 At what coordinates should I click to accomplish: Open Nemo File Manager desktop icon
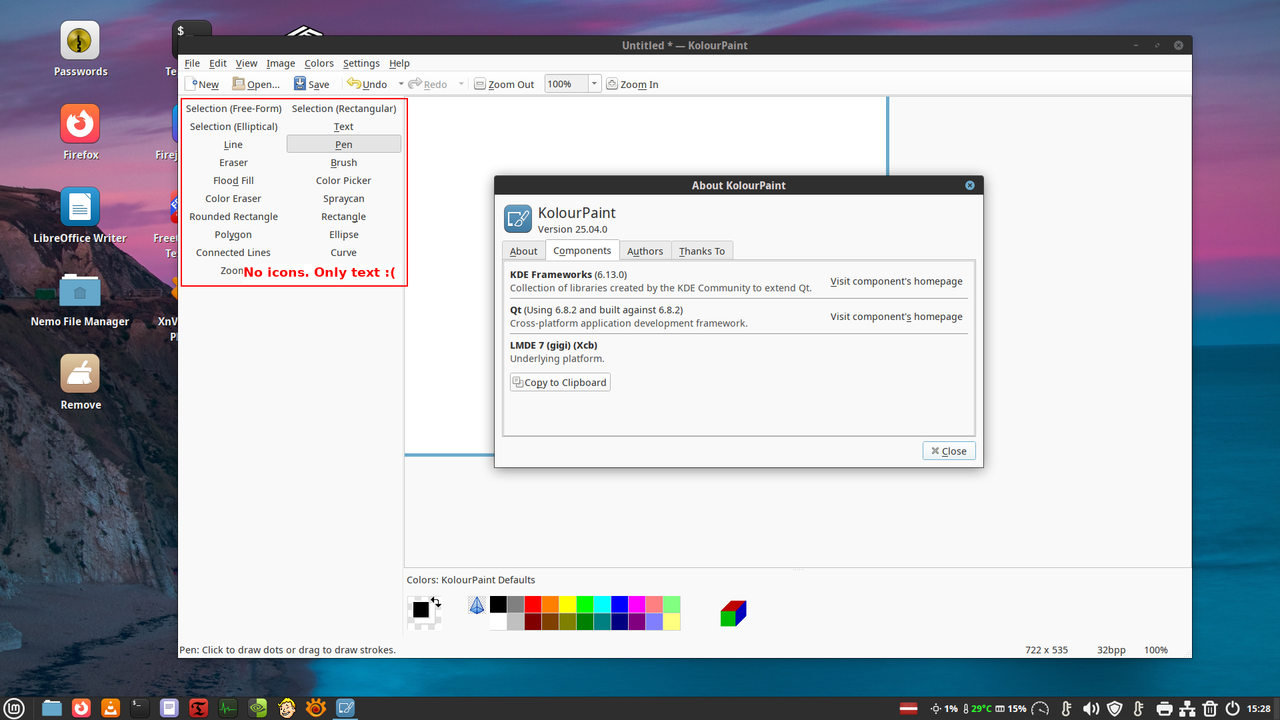(x=80, y=298)
